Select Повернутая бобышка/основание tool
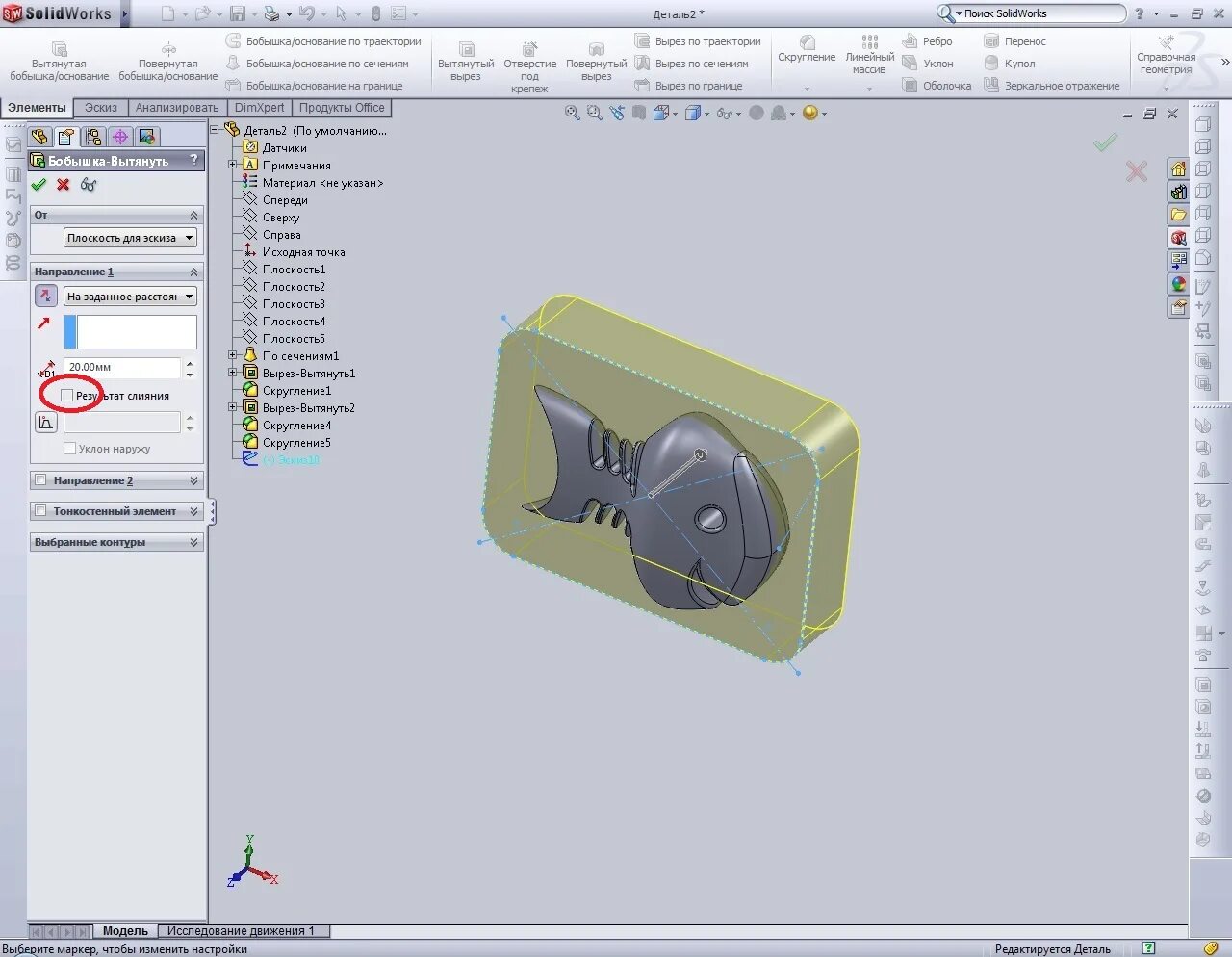 167,62
